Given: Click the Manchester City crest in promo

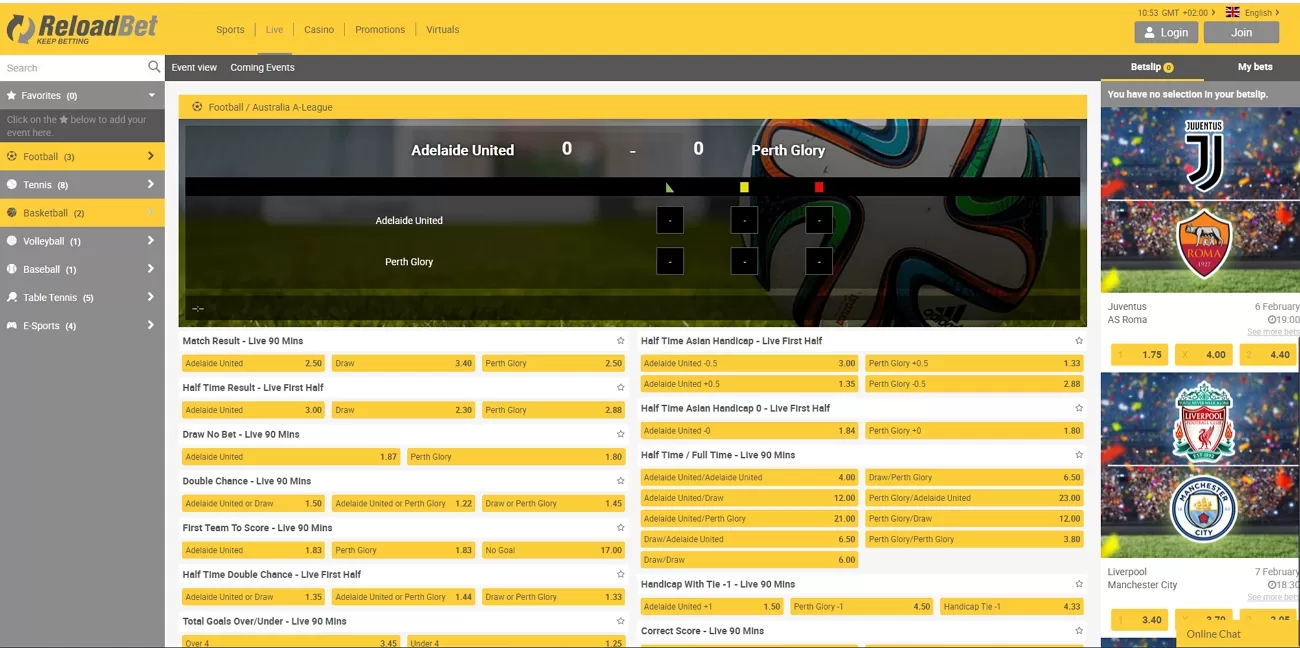Looking at the screenshot, I should 1203,511.
